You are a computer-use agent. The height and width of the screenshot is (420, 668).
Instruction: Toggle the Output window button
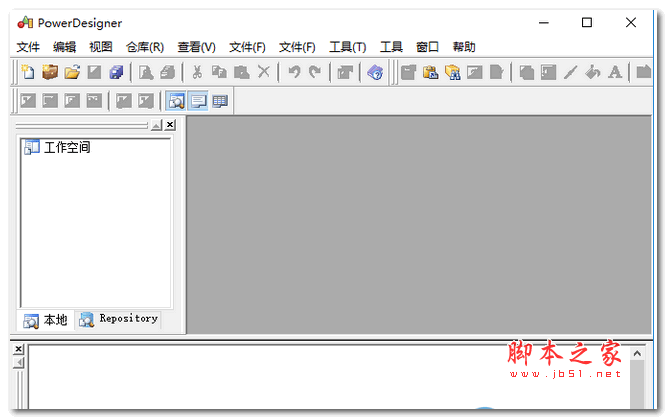(x=198, y=101)
